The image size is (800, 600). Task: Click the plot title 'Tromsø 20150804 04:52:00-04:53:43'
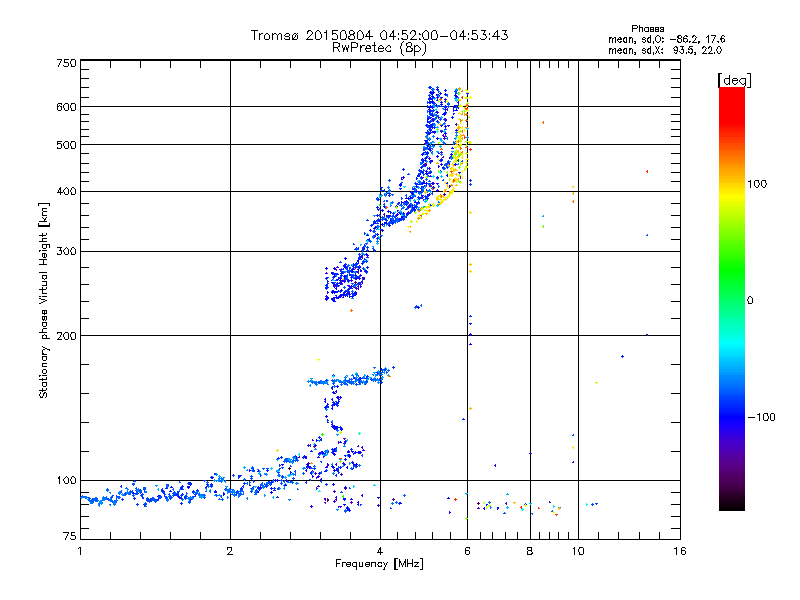coord(379,35)
